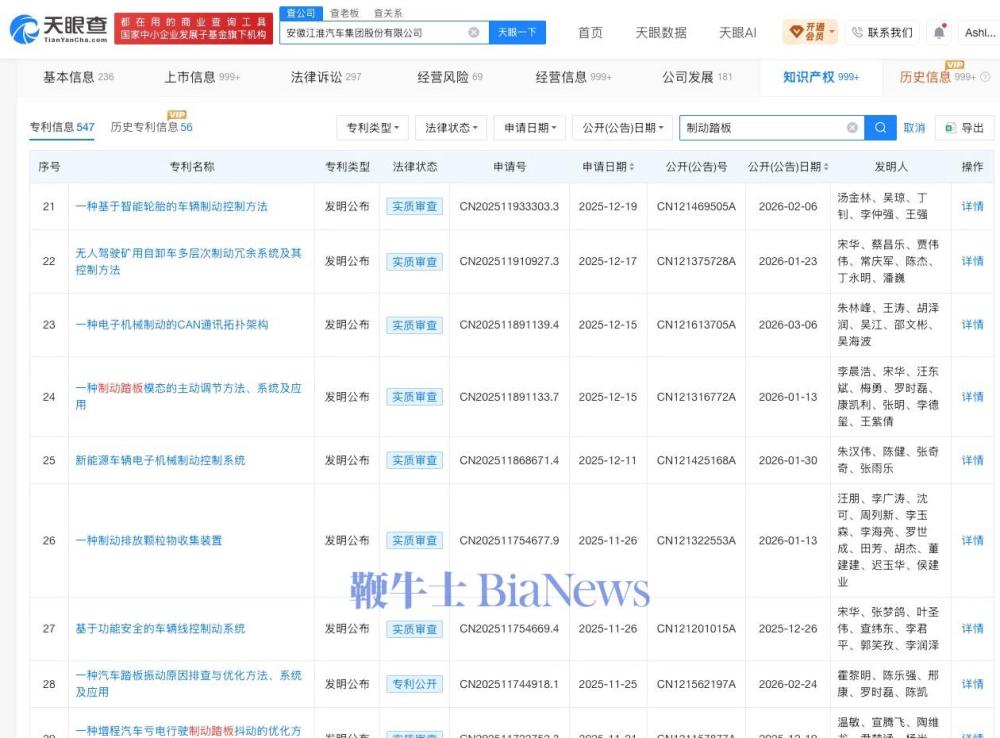Click the red 国家中小企业发展子基金 banner
Image resolution: width=1000 pixels, height=738 pixels.
[x=193, y=29]
